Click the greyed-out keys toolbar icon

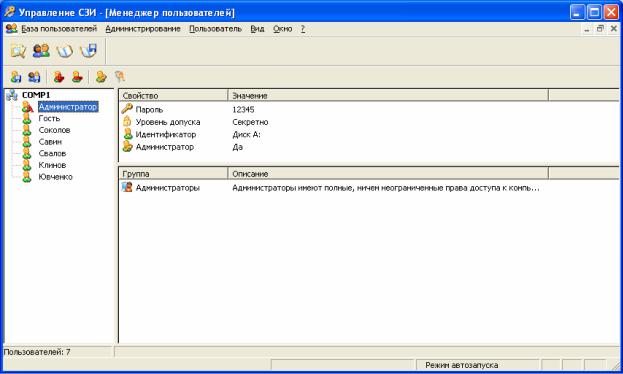pos(120,76)
